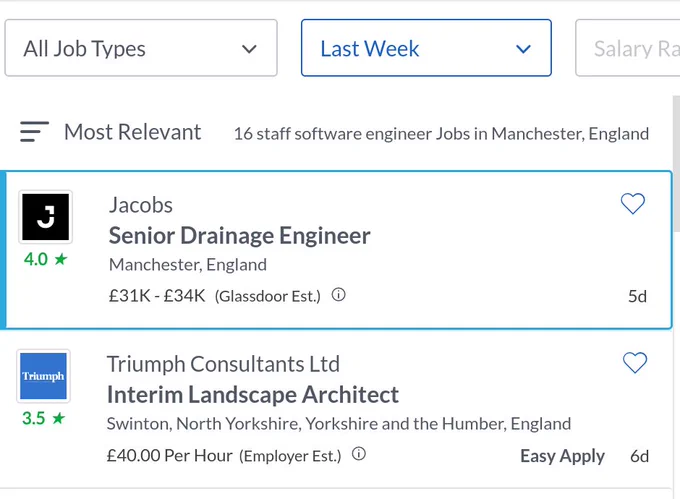Click the job list vertical scrollbar
This screenshot has width=680, height=499.
[676, 164]
